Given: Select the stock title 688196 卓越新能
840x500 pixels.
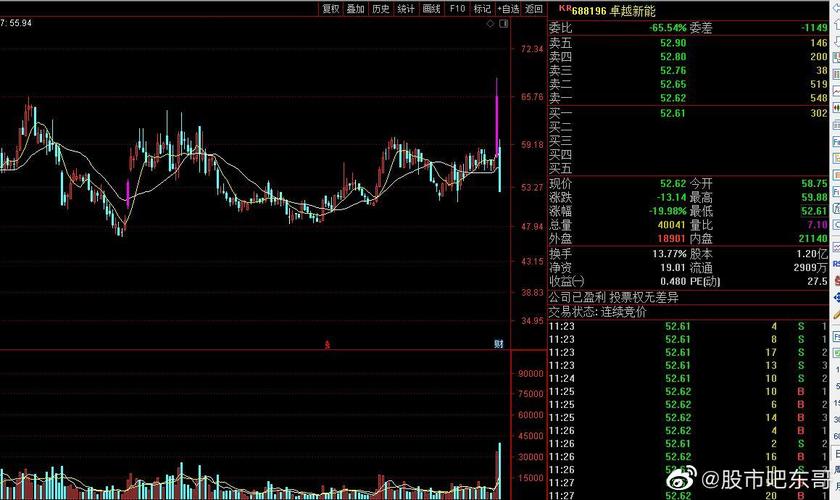Looking at the screenshot, I should tap(613, 11).
